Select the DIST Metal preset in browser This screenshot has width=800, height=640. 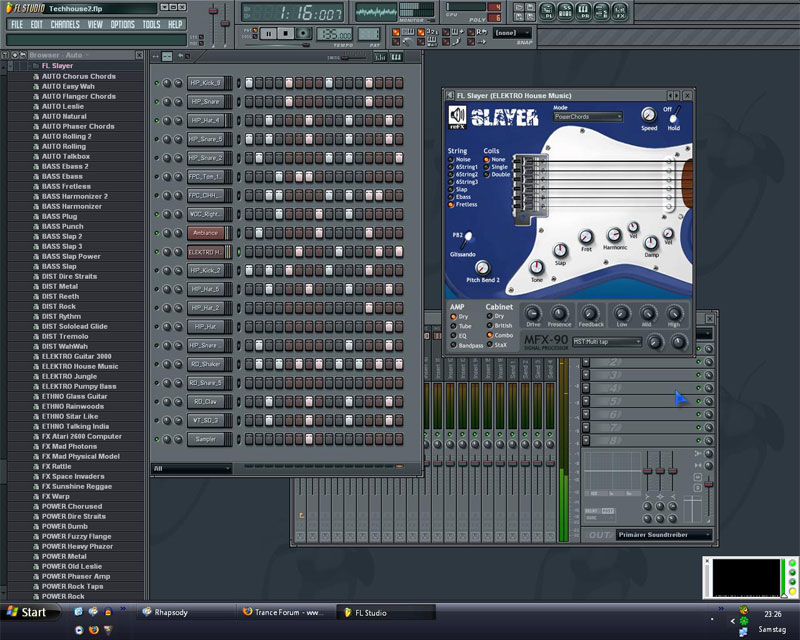[x=62, y=286]
